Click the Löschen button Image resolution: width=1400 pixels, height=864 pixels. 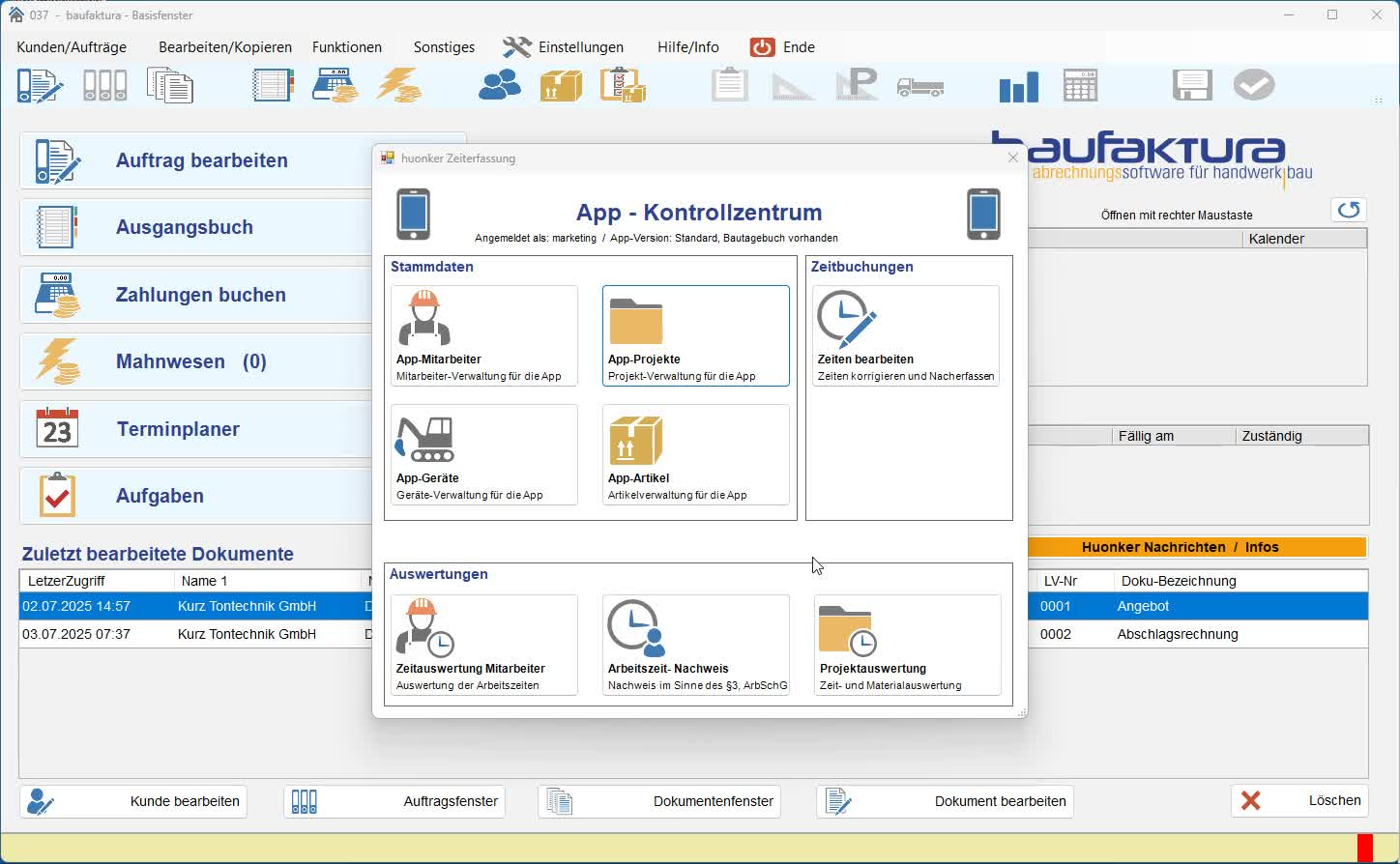point(1299,800)
